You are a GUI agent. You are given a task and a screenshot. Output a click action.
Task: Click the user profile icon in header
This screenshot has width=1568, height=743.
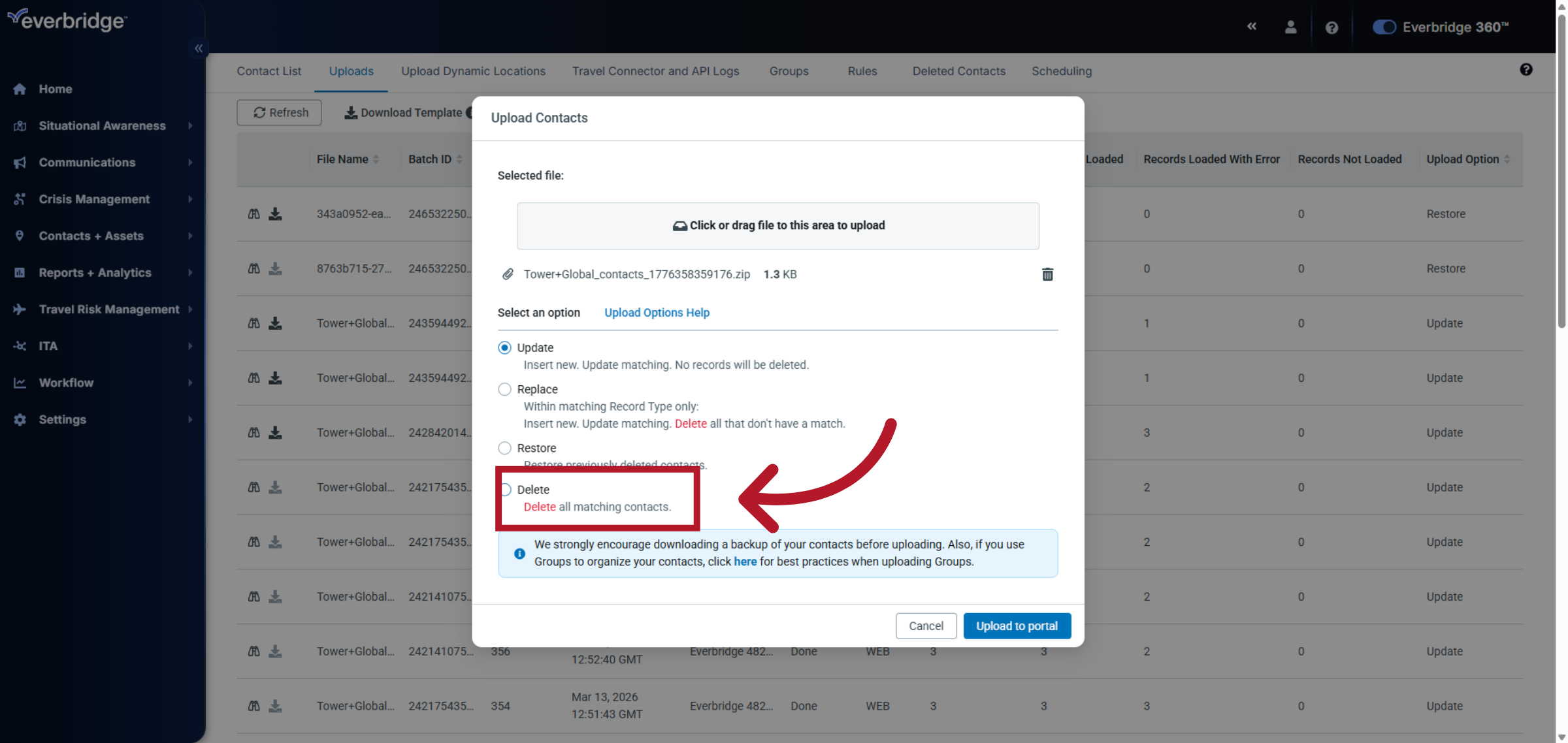1290,27
